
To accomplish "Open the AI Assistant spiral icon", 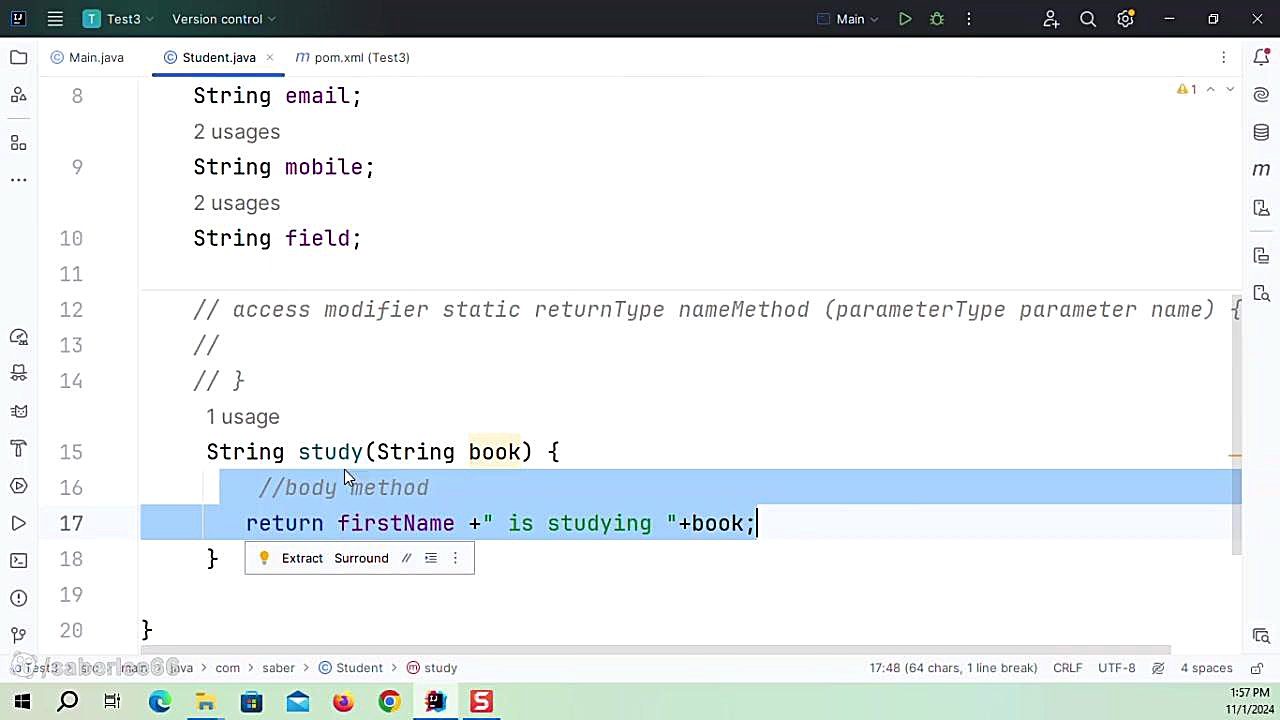I will 1261,95.
